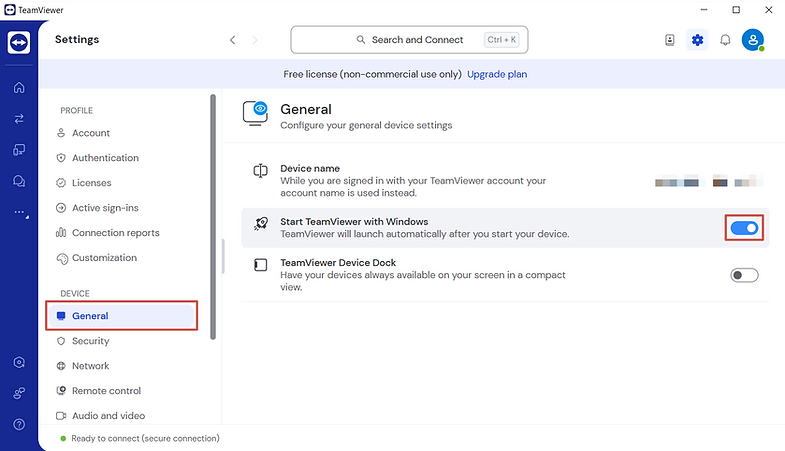Open the integrations icon above Help

(x=19, y=393)
